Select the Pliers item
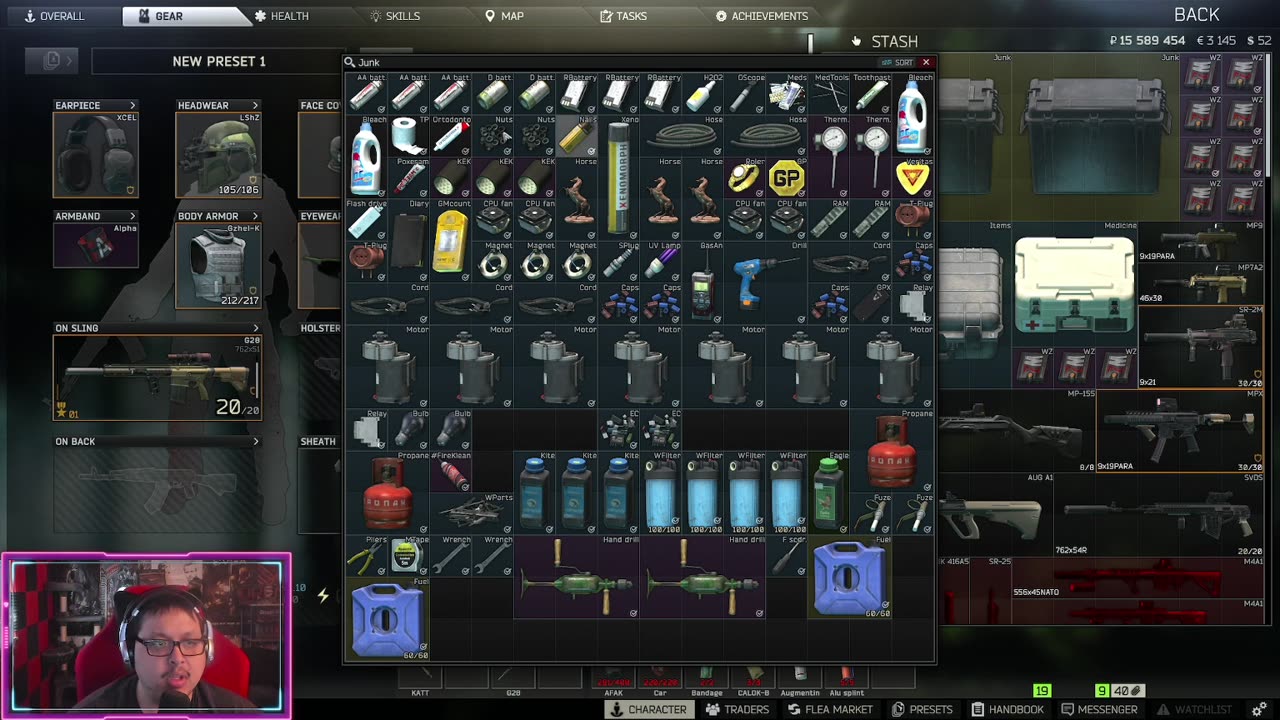Viewport: 1280px width, 720px height. click(x=367, y=556)
